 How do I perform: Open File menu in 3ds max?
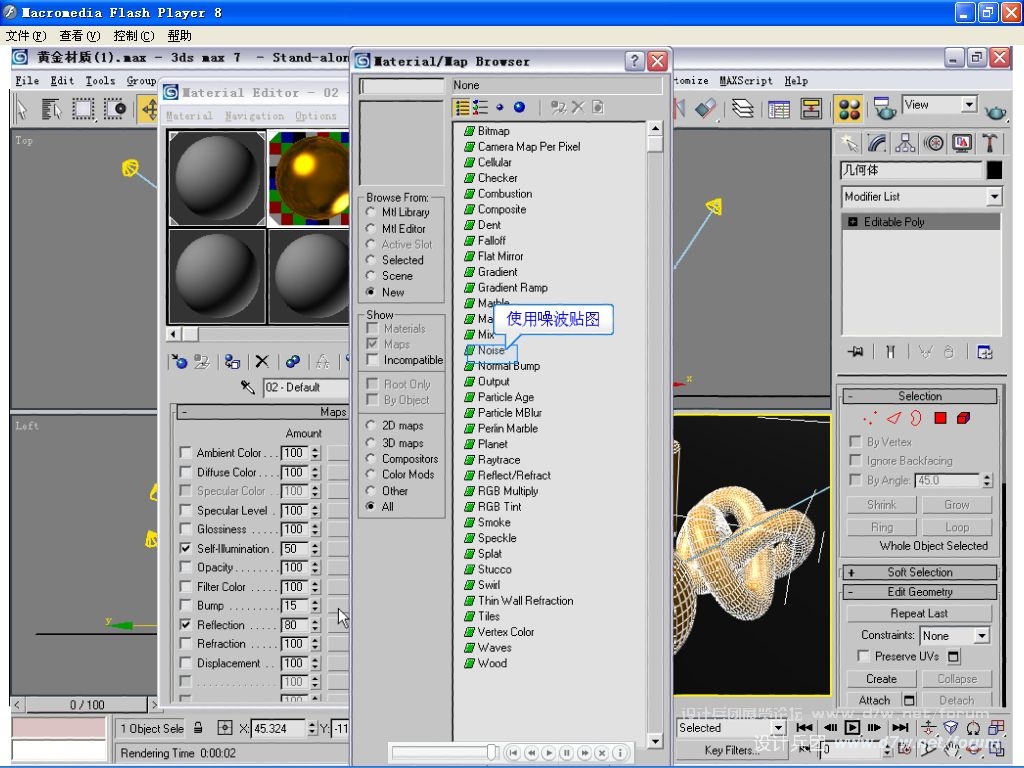click(x=27, y=80)
